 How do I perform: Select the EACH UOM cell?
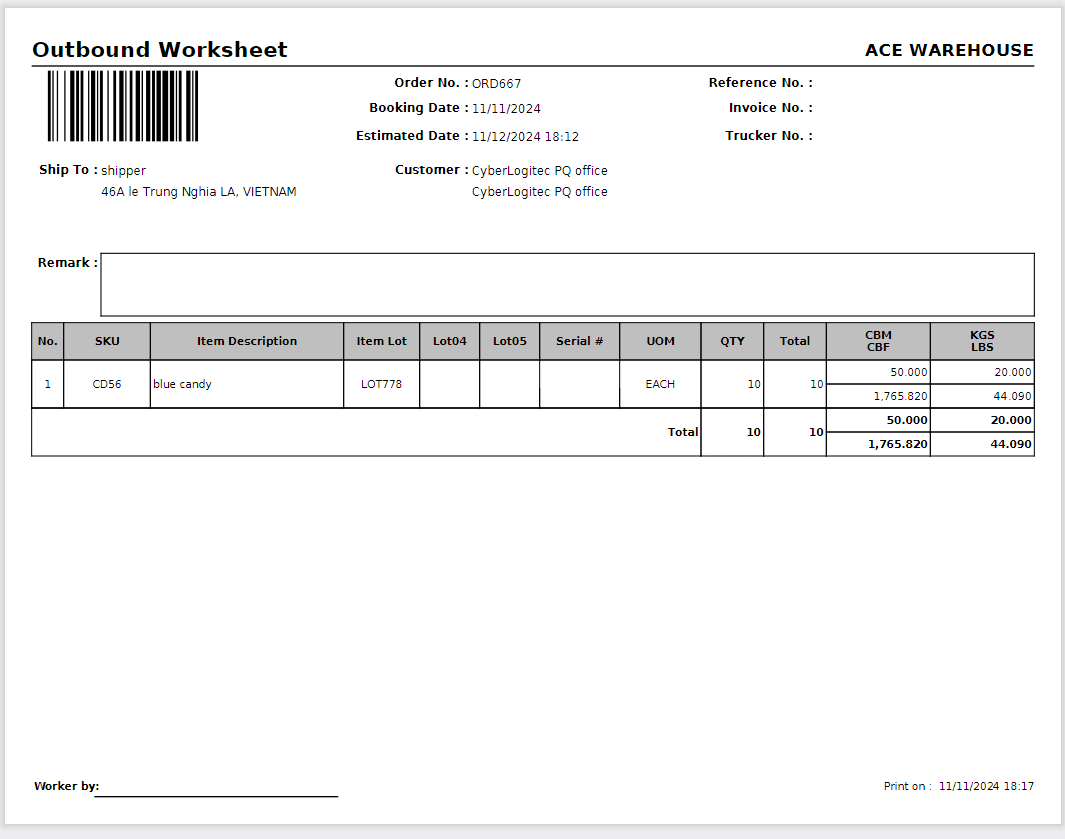click(x=660, y=384)
